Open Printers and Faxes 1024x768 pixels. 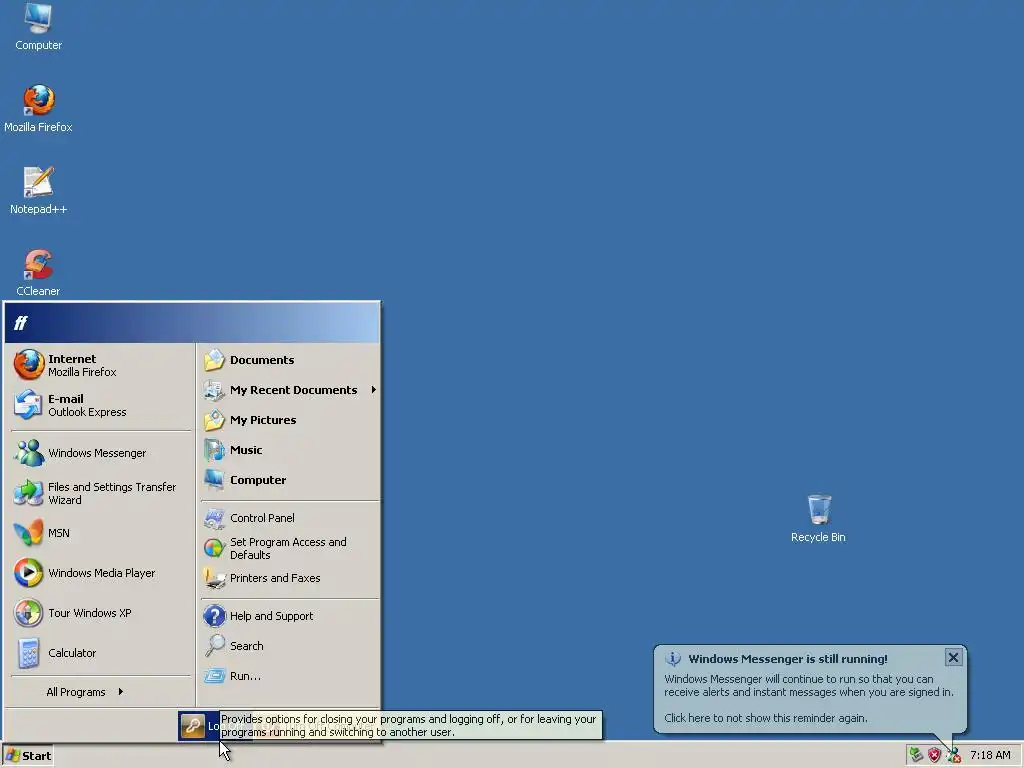(289, 578)
